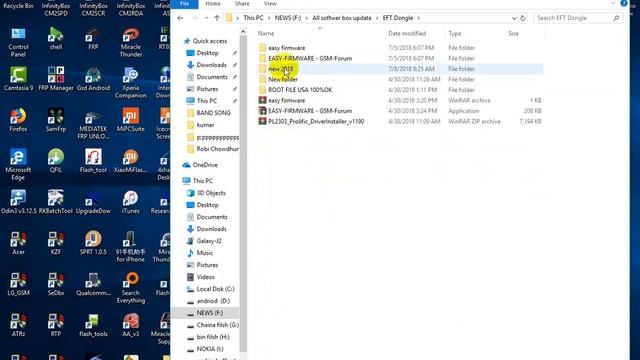Open Control Panel desktop icon
This screenshot has height=360, width=640.
pyautogui.click(x=18, y=42)
